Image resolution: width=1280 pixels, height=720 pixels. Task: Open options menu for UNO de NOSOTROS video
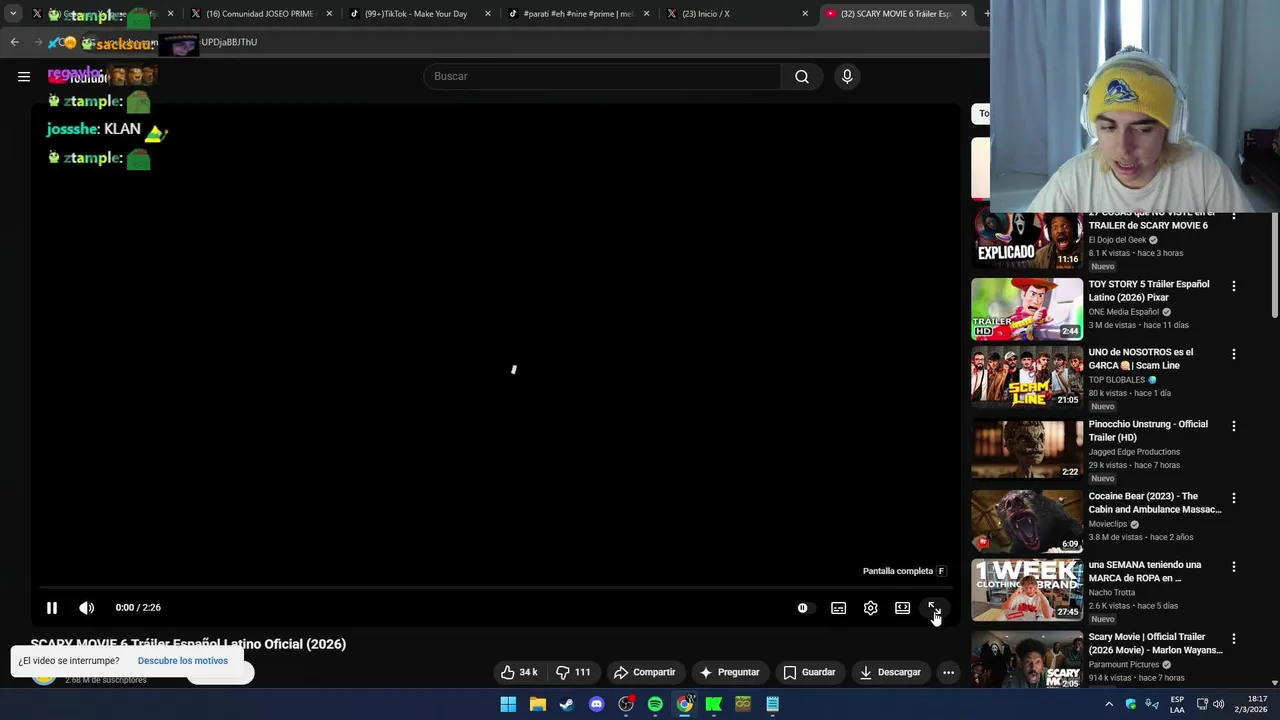1233,354
